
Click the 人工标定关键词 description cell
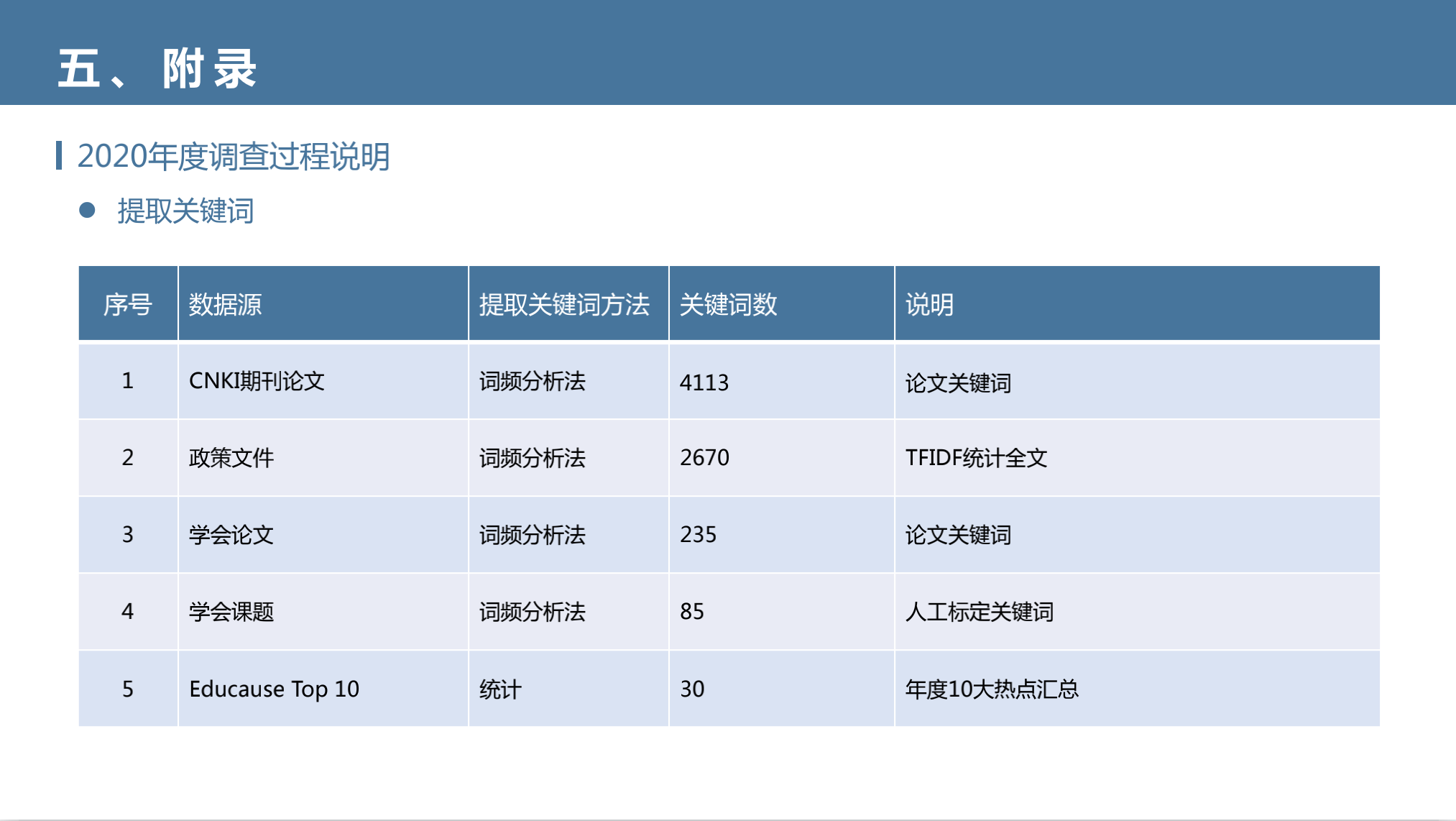979,612
